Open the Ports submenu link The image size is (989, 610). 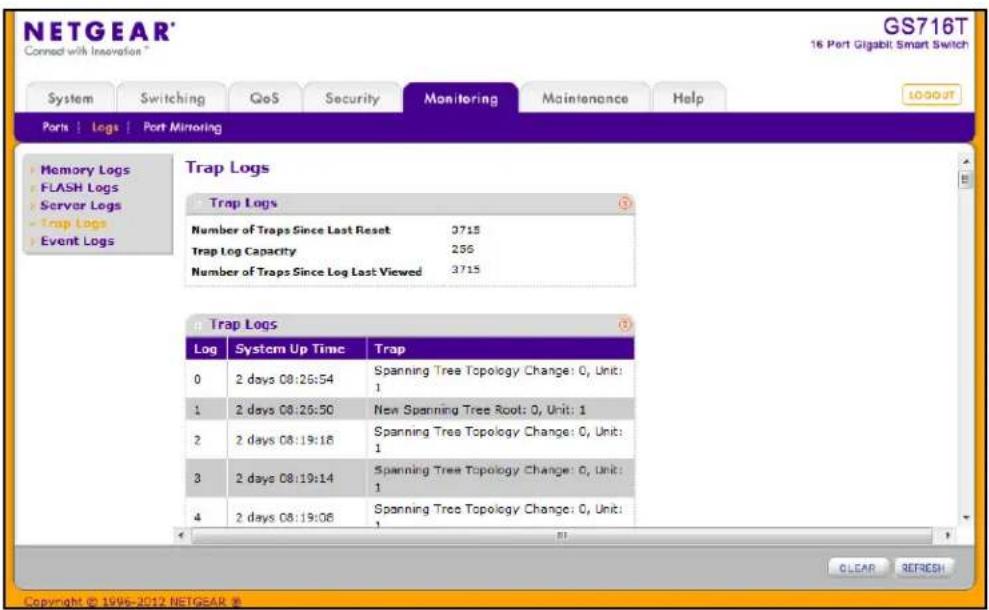pos(55,127)
